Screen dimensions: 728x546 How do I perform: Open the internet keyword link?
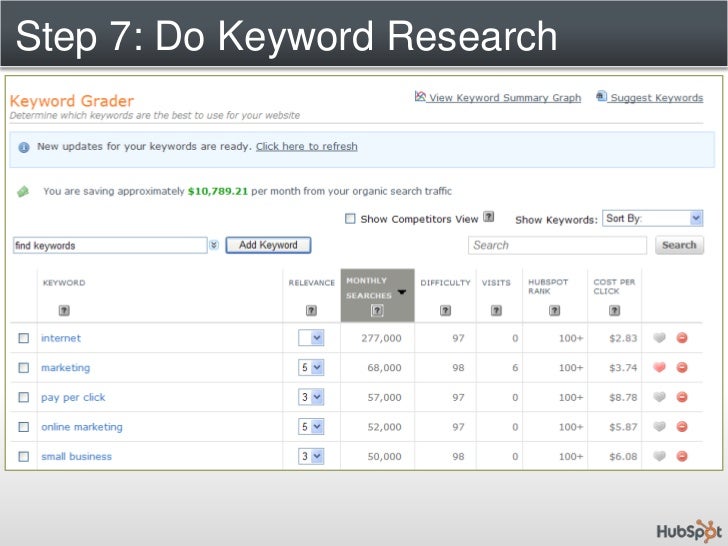(x=61, y=338)
